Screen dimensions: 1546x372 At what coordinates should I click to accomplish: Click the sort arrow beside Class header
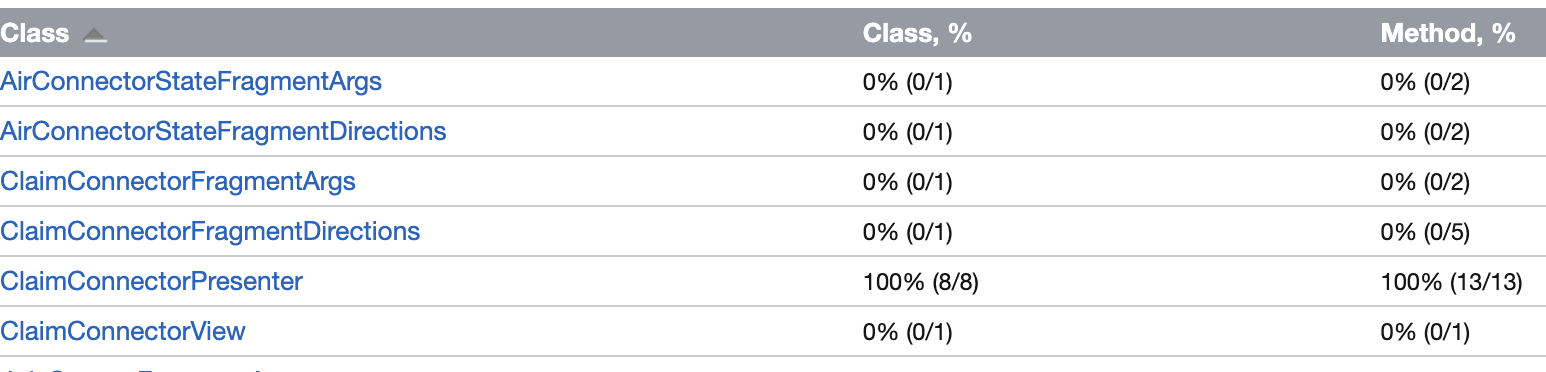coord(94,35)
